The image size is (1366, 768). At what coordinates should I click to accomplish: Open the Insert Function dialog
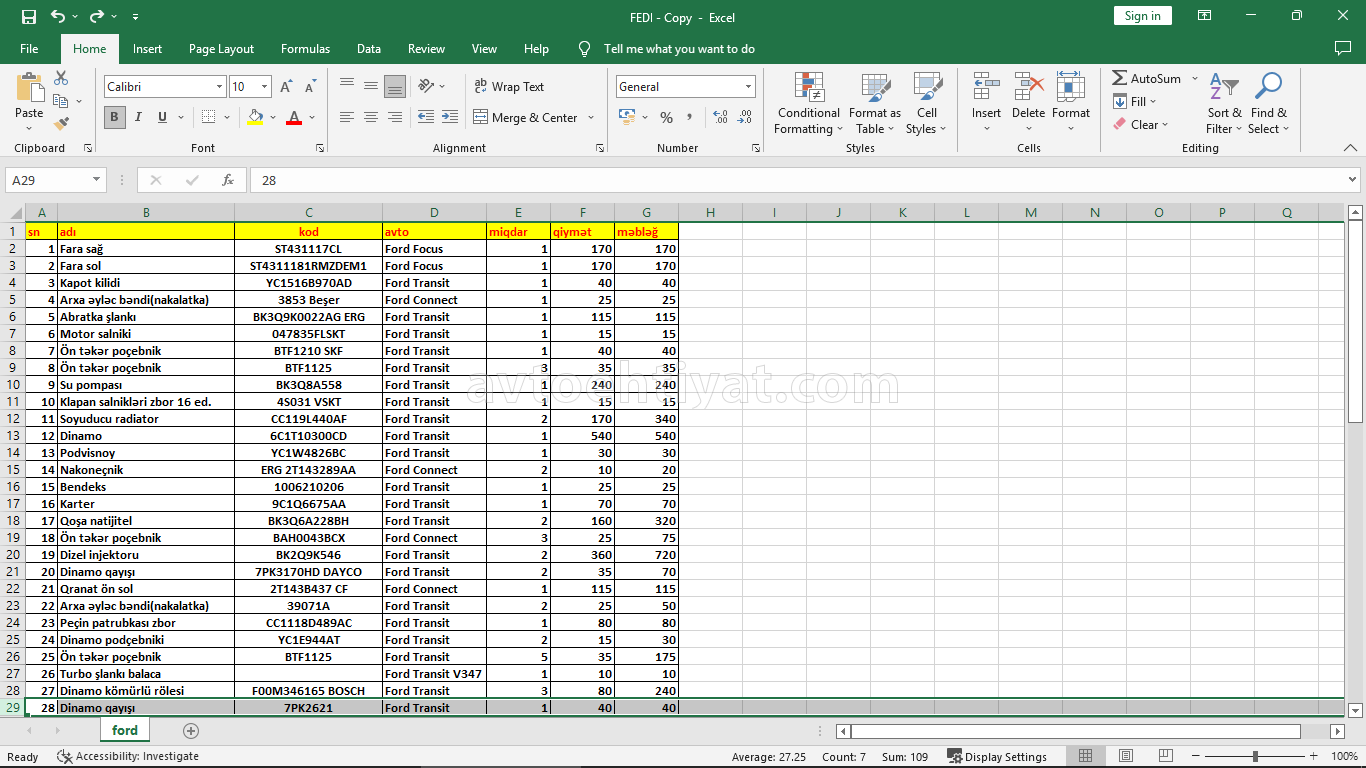(228, 180)
